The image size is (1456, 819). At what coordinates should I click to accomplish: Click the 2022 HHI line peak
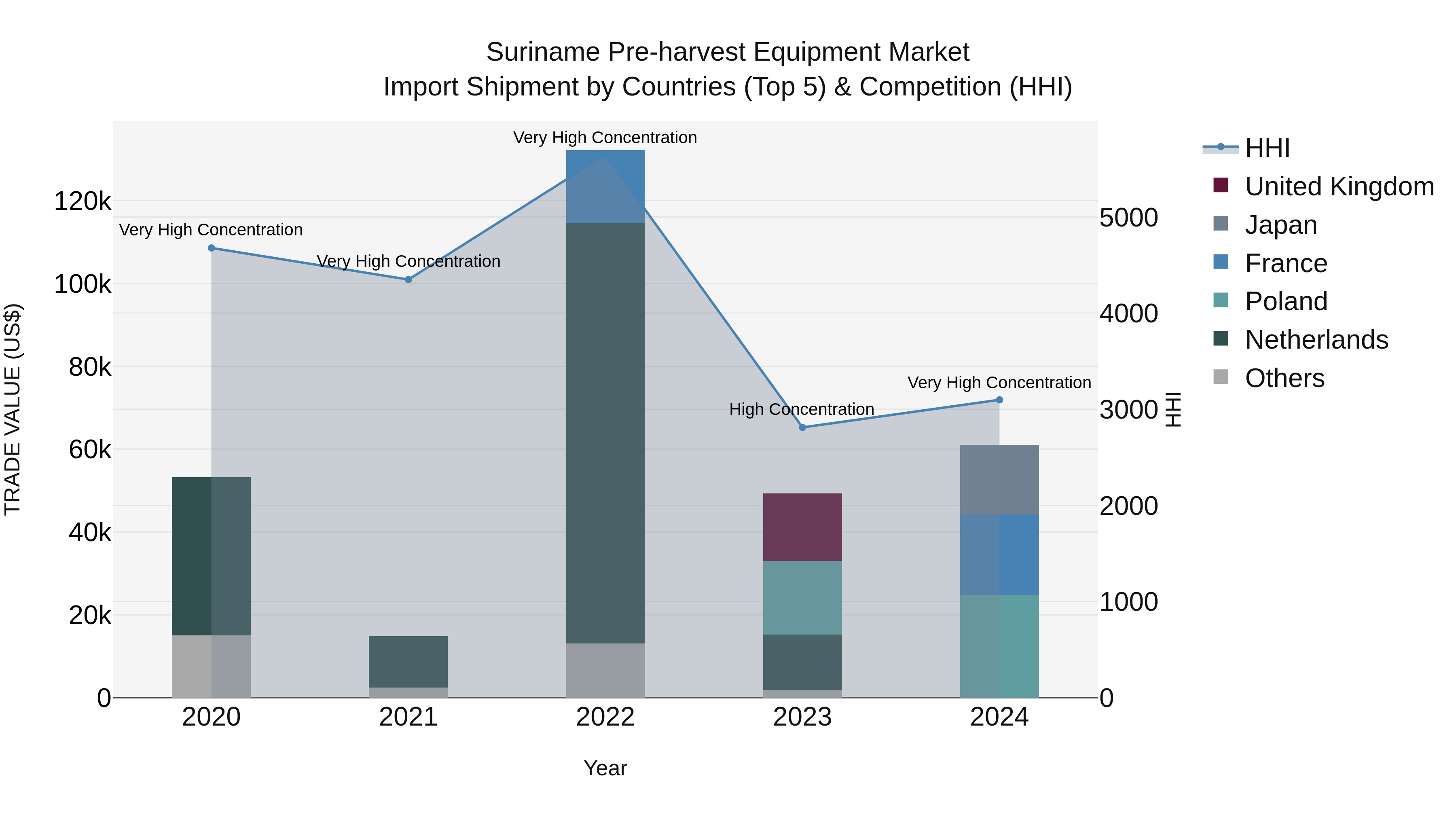pyautogui.click(x=605, y=158)
